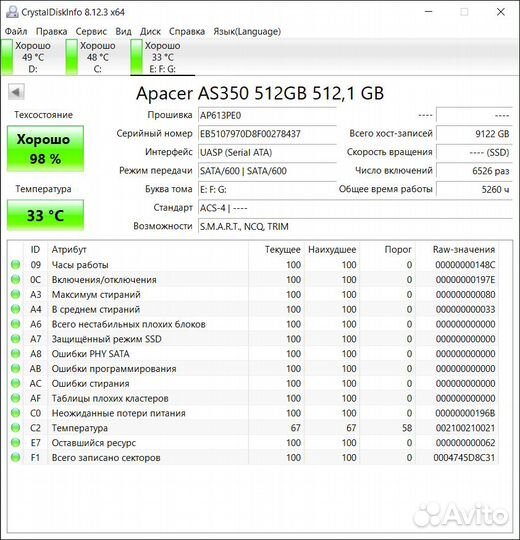Minimize the CrystalDiskInfo window
Viewport: 520px width, 540px height.
[x=428, y=12]
